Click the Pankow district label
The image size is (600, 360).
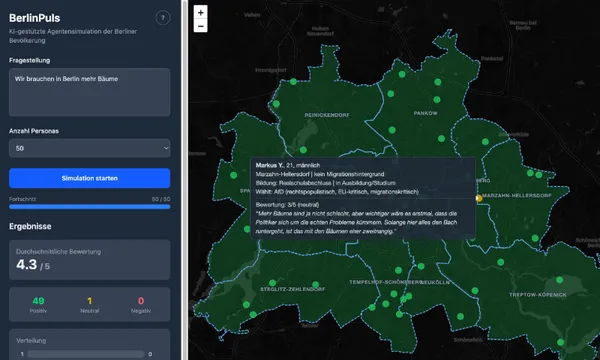click(x=426, y=113)
